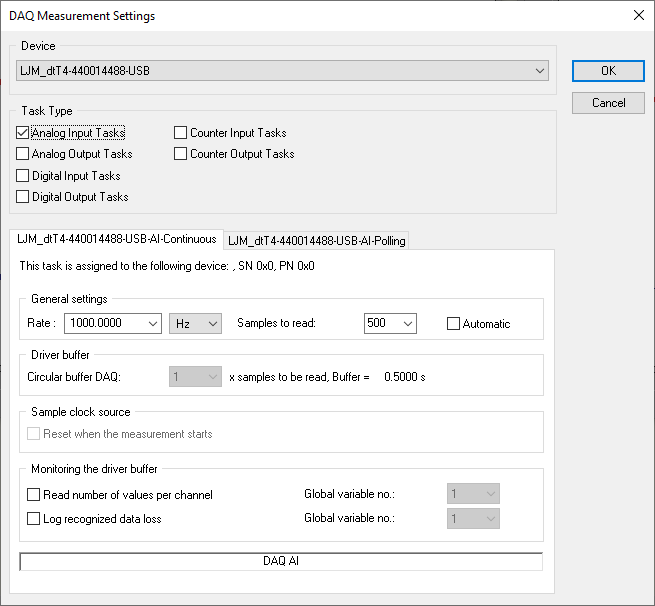Viewport: 655px width, 606px height.
Task: Open the Hz unit dropdown
Action: tap(212, 324)
